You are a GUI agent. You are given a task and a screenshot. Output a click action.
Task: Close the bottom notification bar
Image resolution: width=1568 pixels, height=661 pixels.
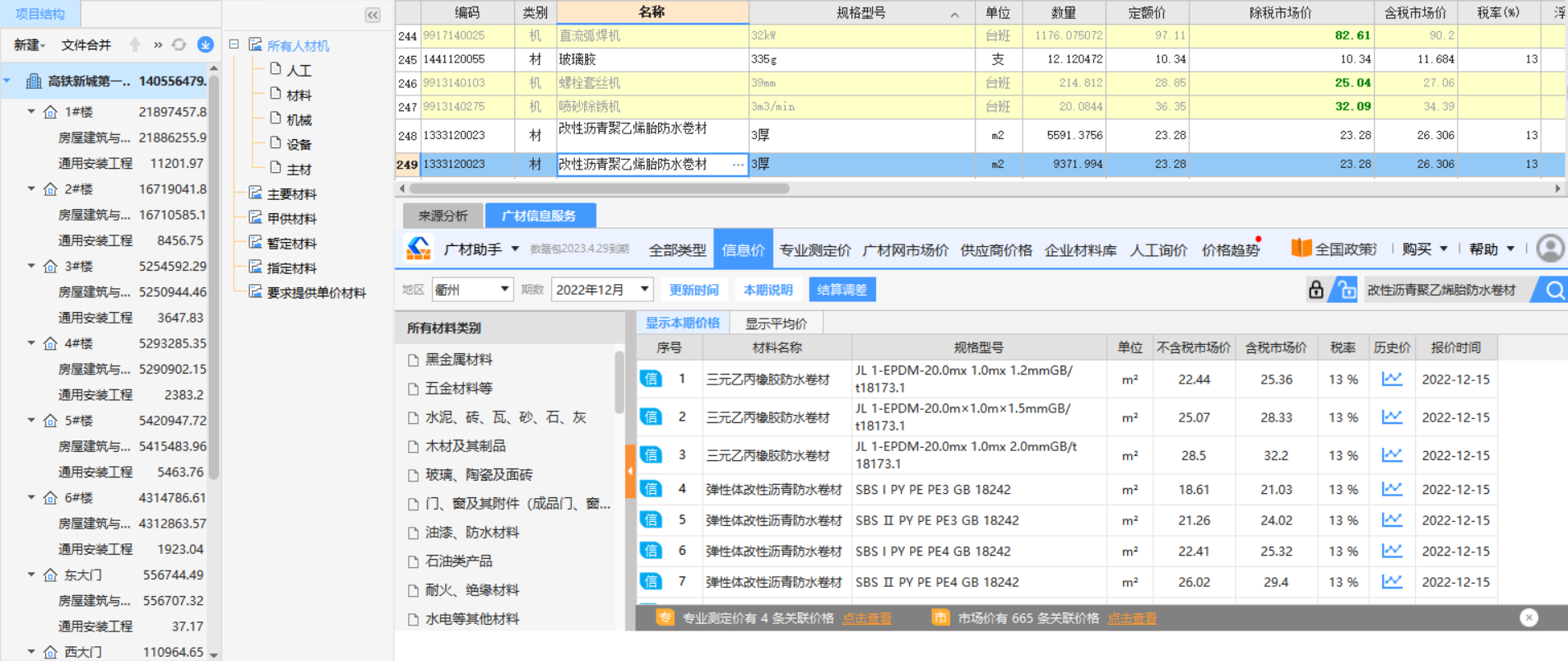tap(1529, 617)
